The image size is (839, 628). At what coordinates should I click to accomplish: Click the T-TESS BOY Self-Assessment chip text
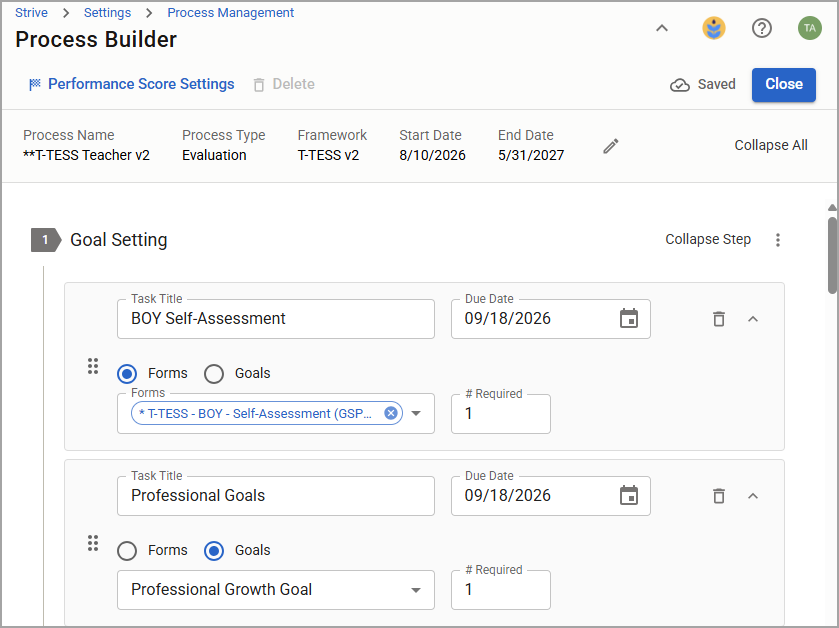point(255,413)
